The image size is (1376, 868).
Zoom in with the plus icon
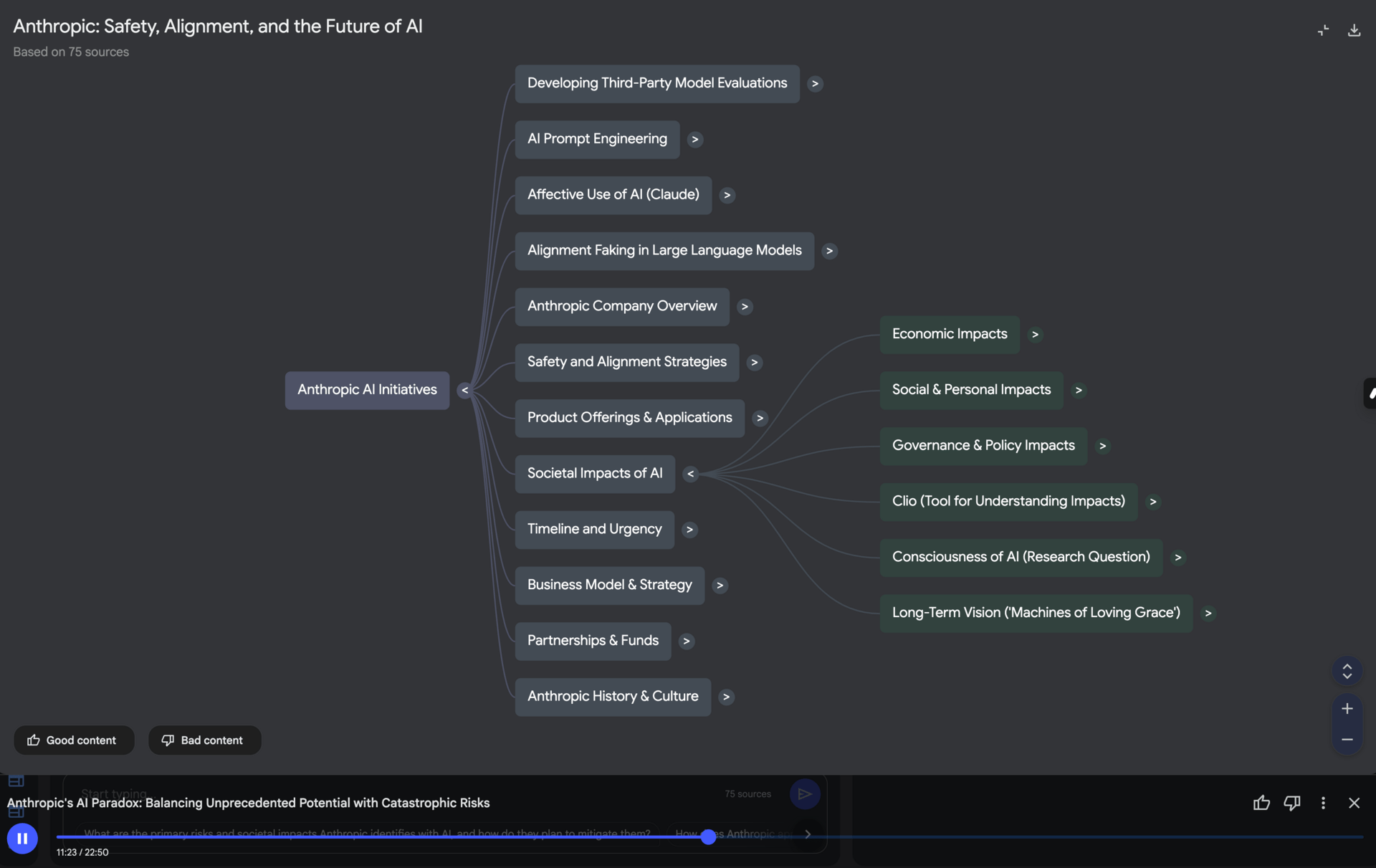[1347, 709]
